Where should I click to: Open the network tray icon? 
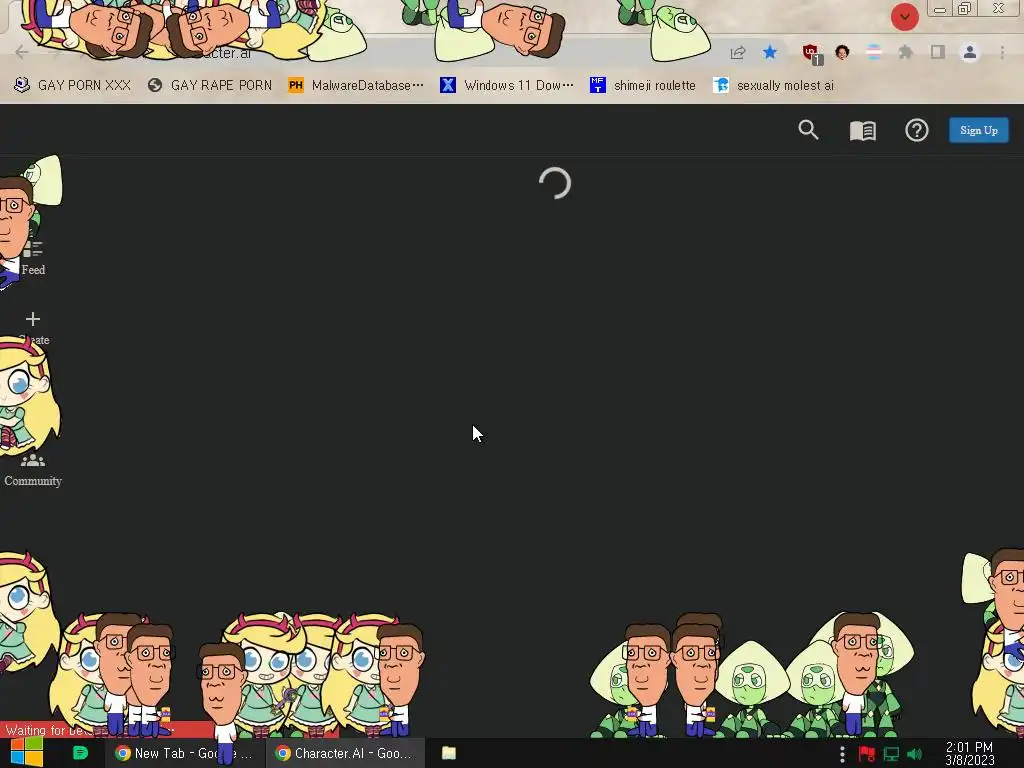[891, 754]
